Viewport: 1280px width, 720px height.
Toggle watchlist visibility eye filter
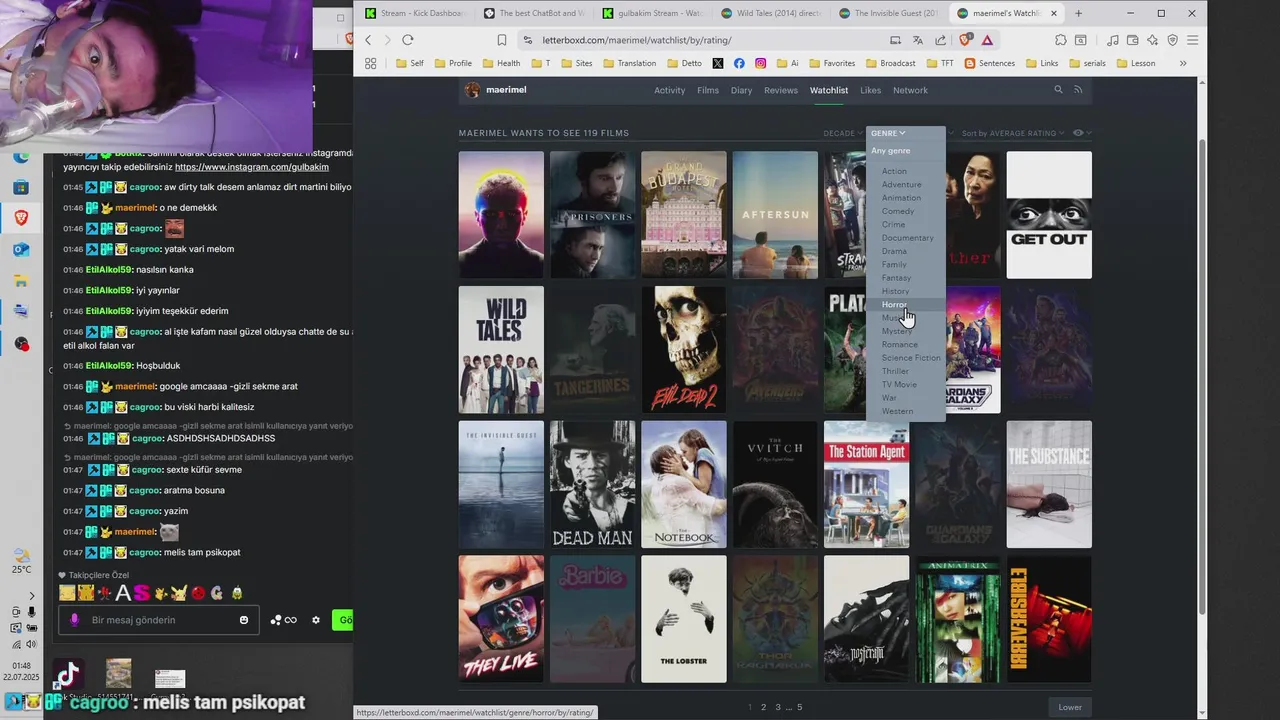1081,133
